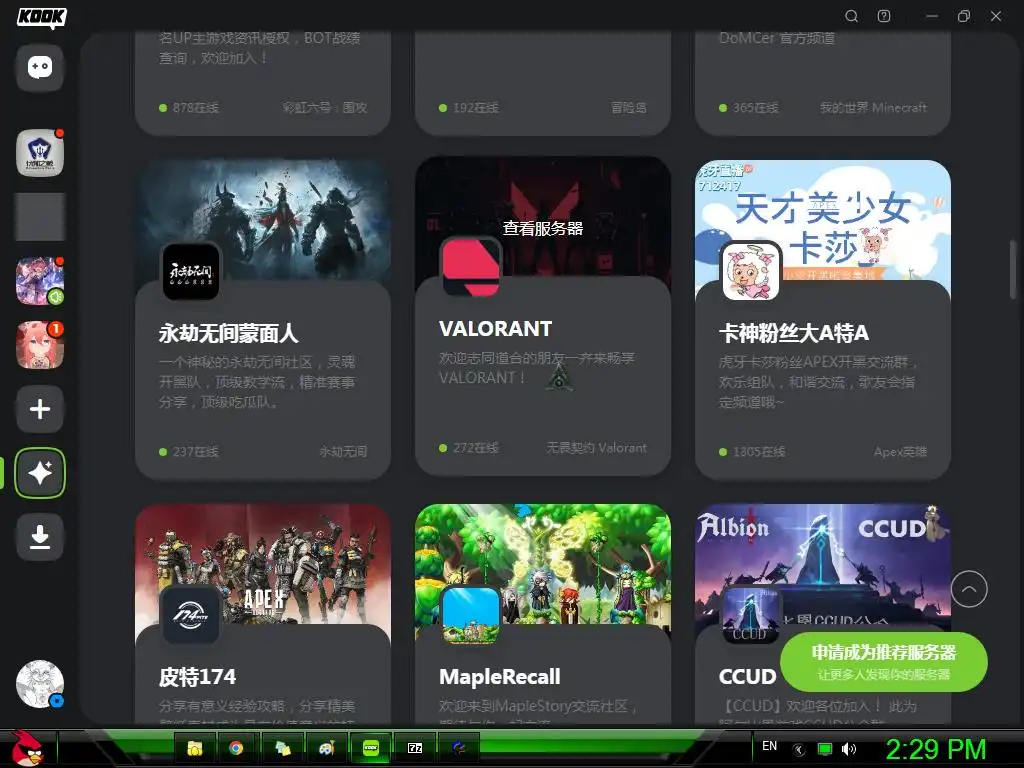Click 申请成为推荐服务器 green button
Image resolution: width=1024 pixels, height=768 pixels.
point(884,662)
